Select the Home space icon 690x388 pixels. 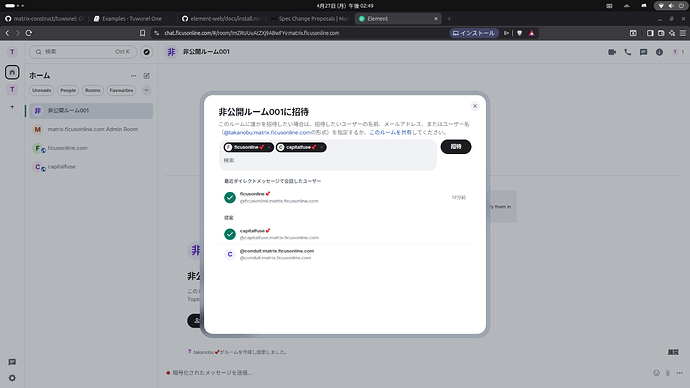12,72
